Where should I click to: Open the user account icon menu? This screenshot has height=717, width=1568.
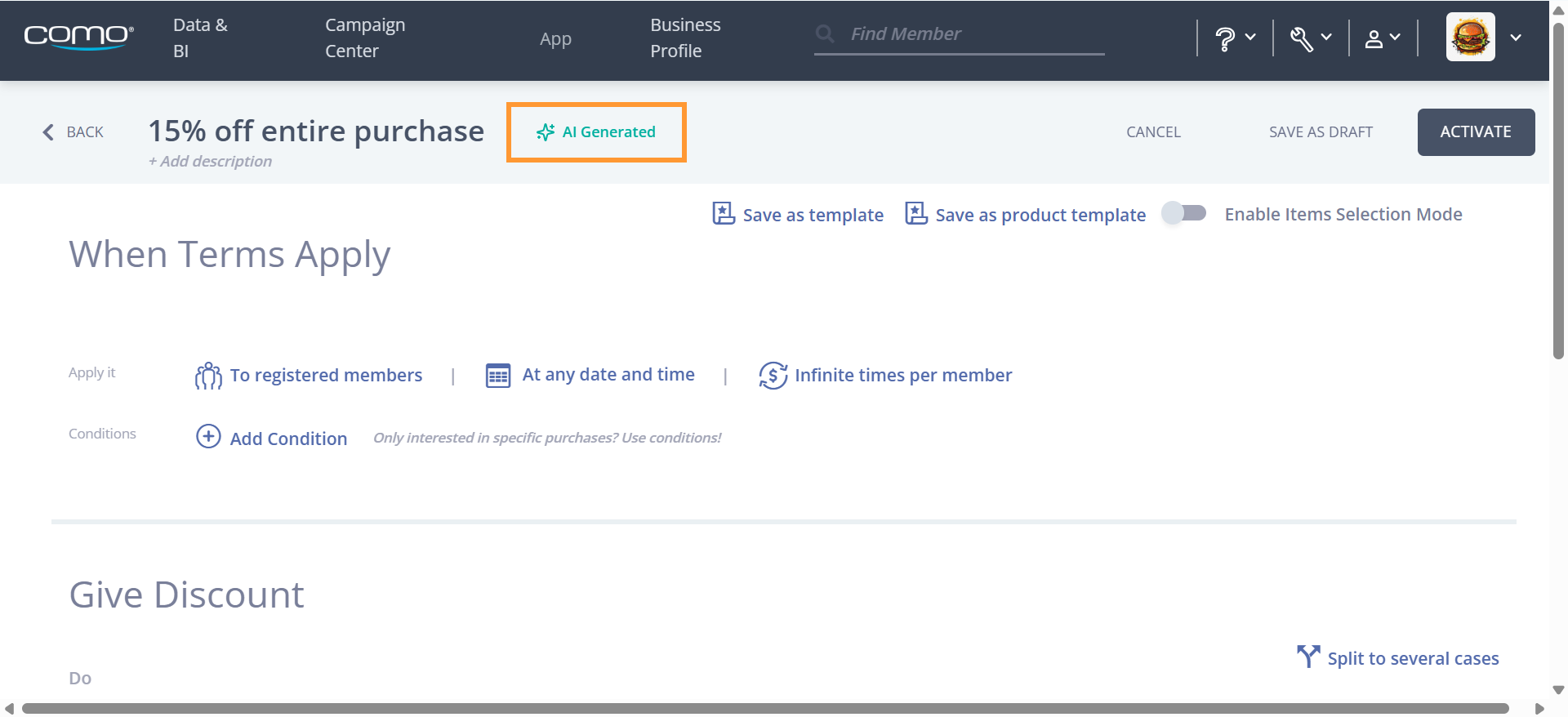pyautogui.click(x=1374, y=38)
